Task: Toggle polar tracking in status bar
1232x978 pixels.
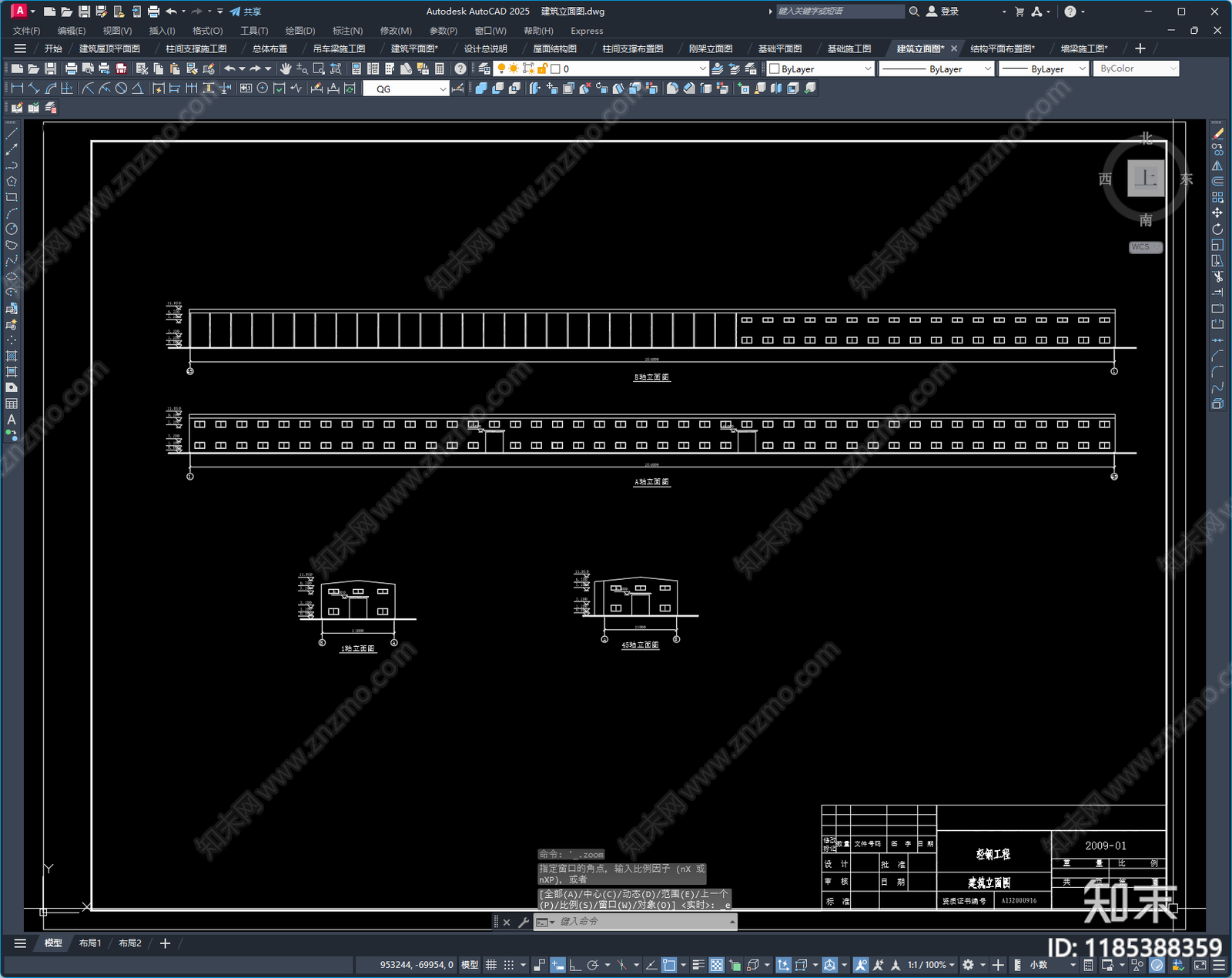Action: (593, 965)
